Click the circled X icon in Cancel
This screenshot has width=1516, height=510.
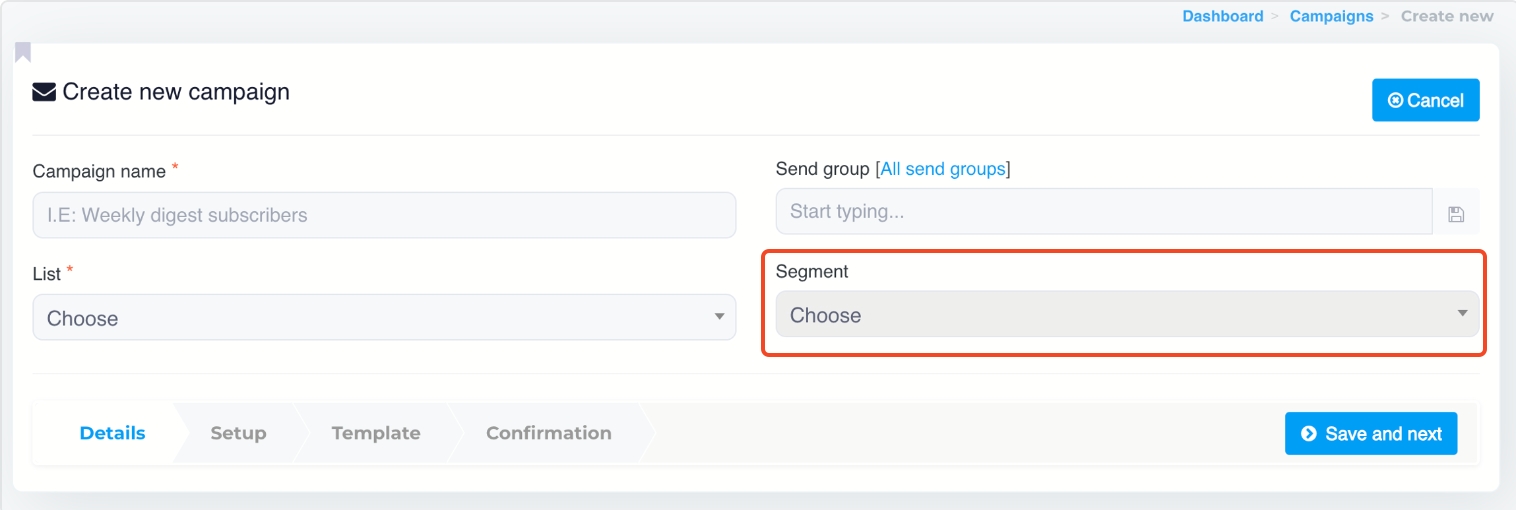coord(1394,100)
